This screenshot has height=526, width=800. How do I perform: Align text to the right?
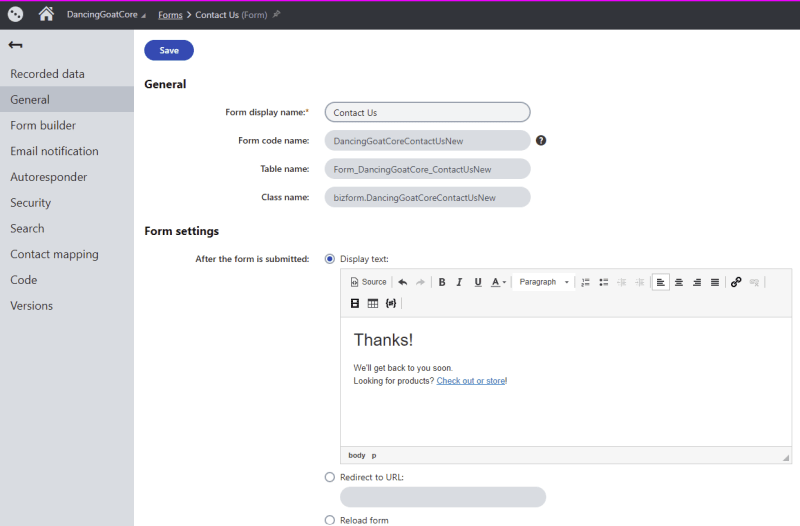pos(697,282)
